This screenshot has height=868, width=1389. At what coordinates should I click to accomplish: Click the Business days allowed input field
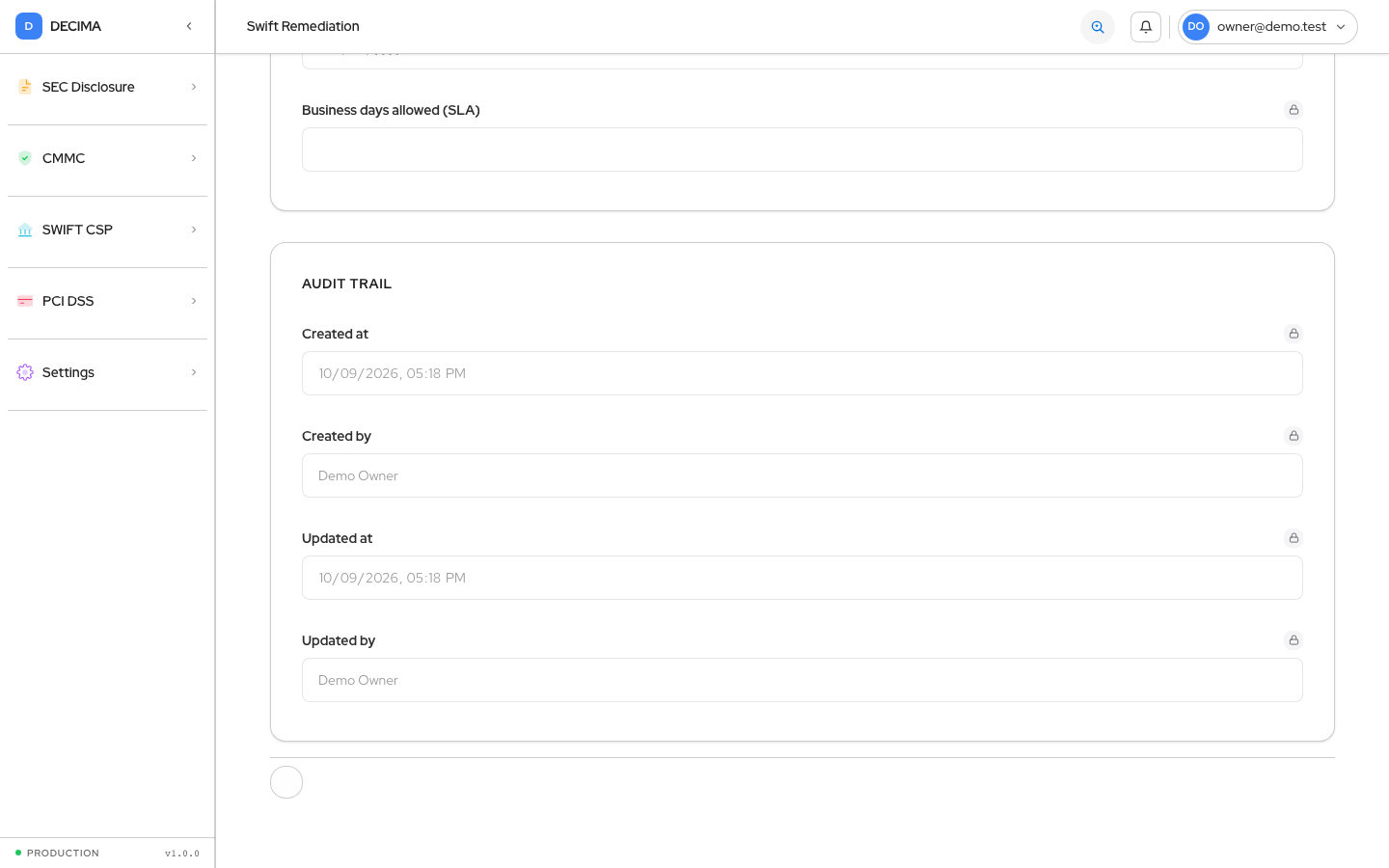point(803,149)
